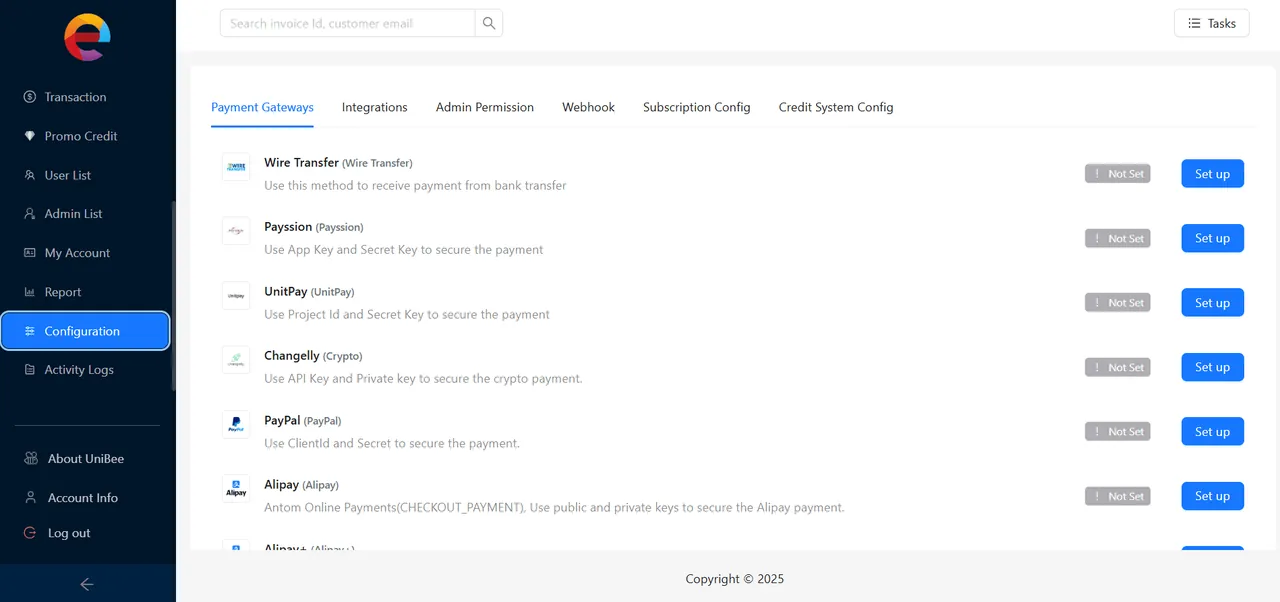Click the About UniBee team icon
This screenshot has width=1280, height=602.
[30, 459]
